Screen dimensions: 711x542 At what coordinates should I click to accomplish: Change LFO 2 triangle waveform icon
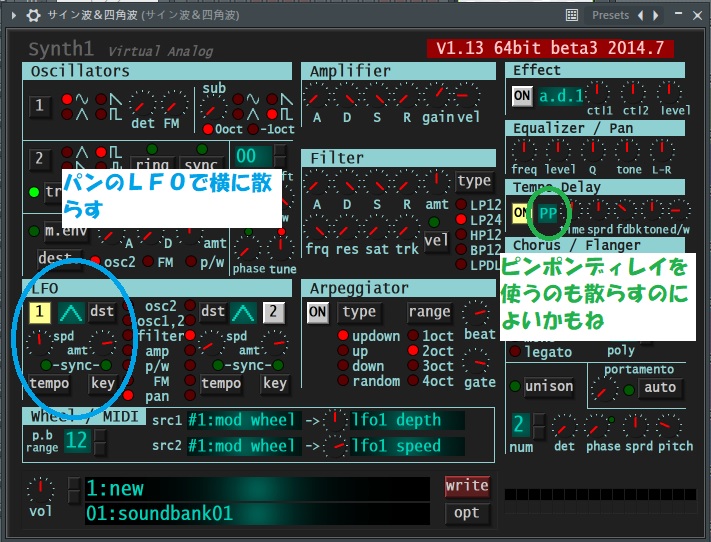[243, 313]
